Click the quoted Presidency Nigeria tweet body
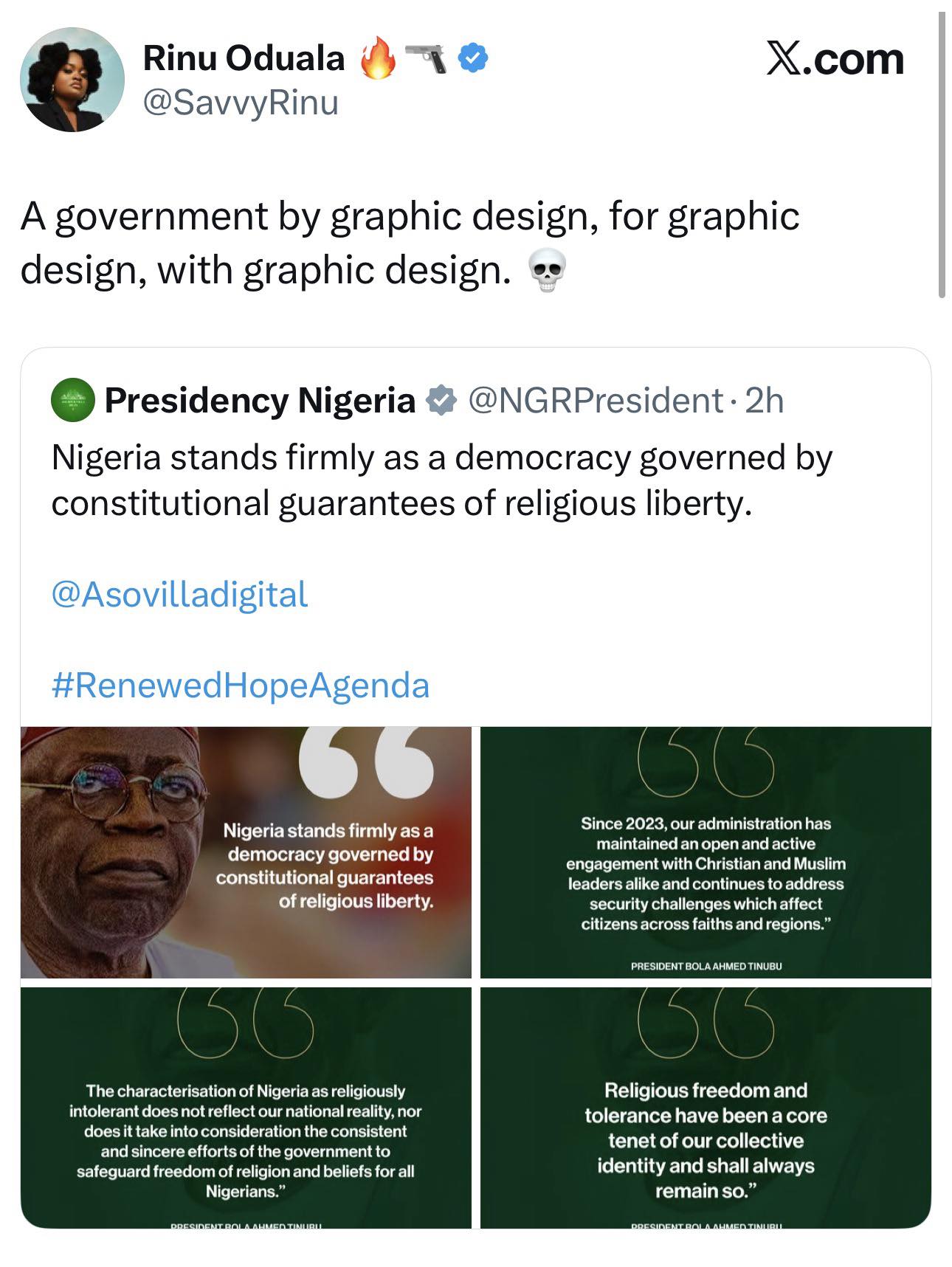952x1267 pixels. (x=443, y=480)
